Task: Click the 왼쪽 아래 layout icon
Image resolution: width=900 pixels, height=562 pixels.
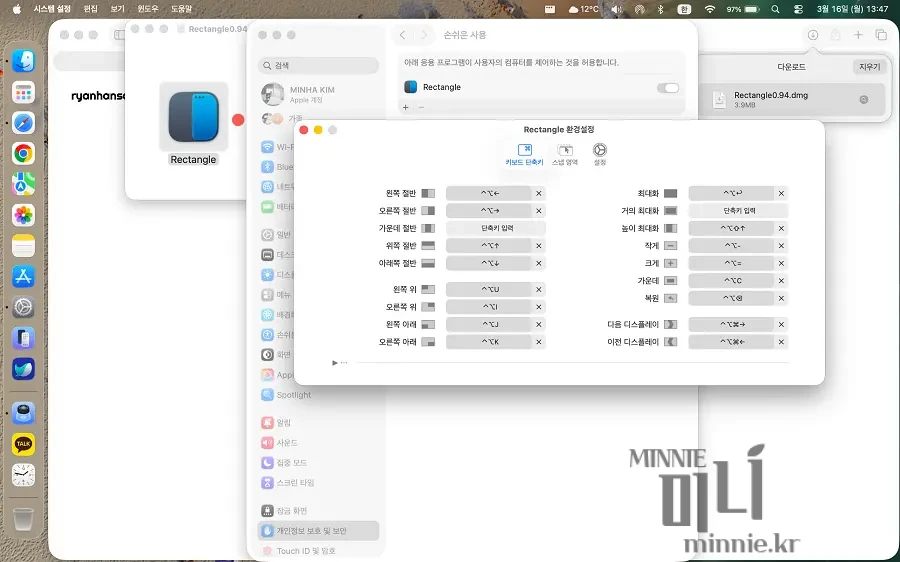Action: 428,325
